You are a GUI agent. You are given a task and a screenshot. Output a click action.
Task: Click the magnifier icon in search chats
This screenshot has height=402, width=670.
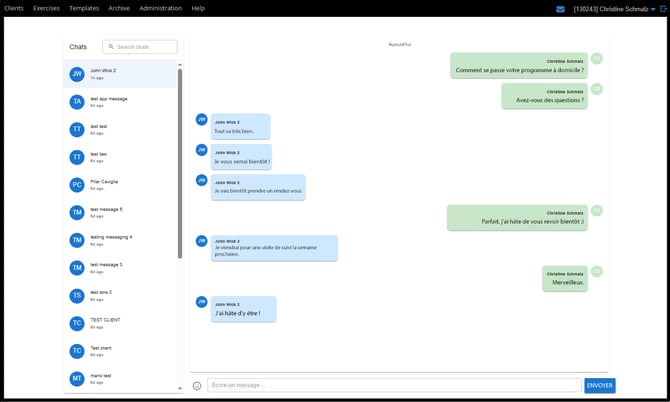point(110,47)
